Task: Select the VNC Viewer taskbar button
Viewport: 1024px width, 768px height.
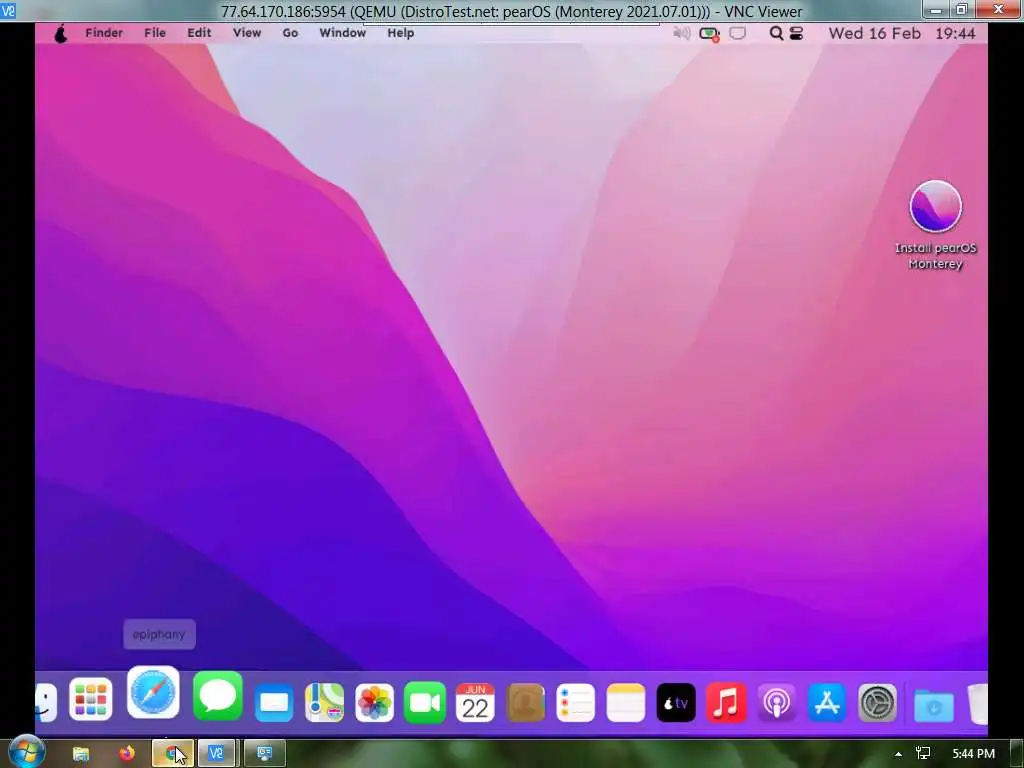Action: [x=217, y=754]
